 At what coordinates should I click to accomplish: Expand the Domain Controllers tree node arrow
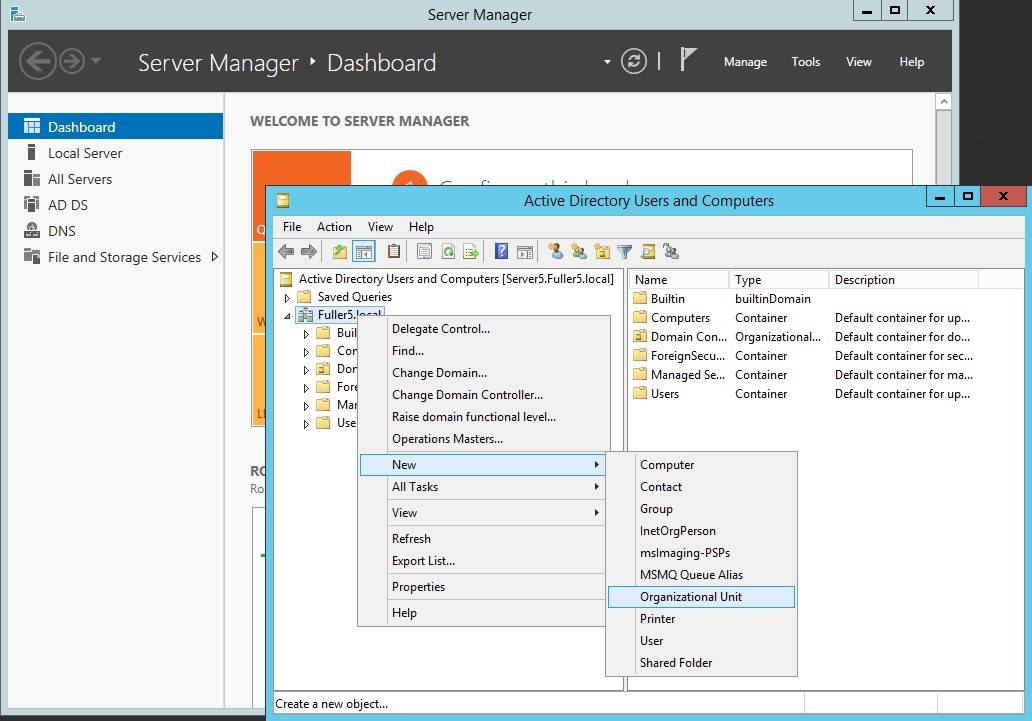[306, 371]
